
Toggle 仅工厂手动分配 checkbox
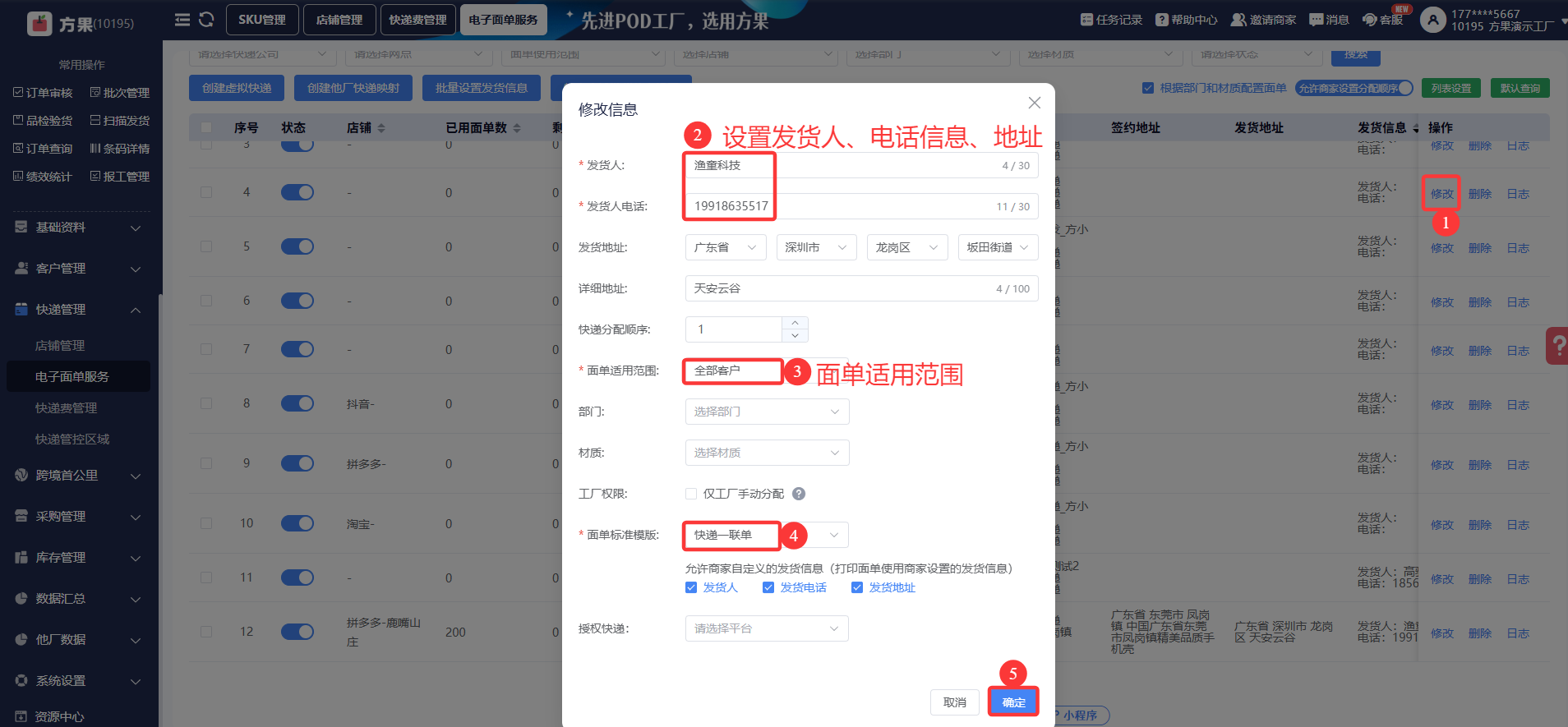pos(691,494)
